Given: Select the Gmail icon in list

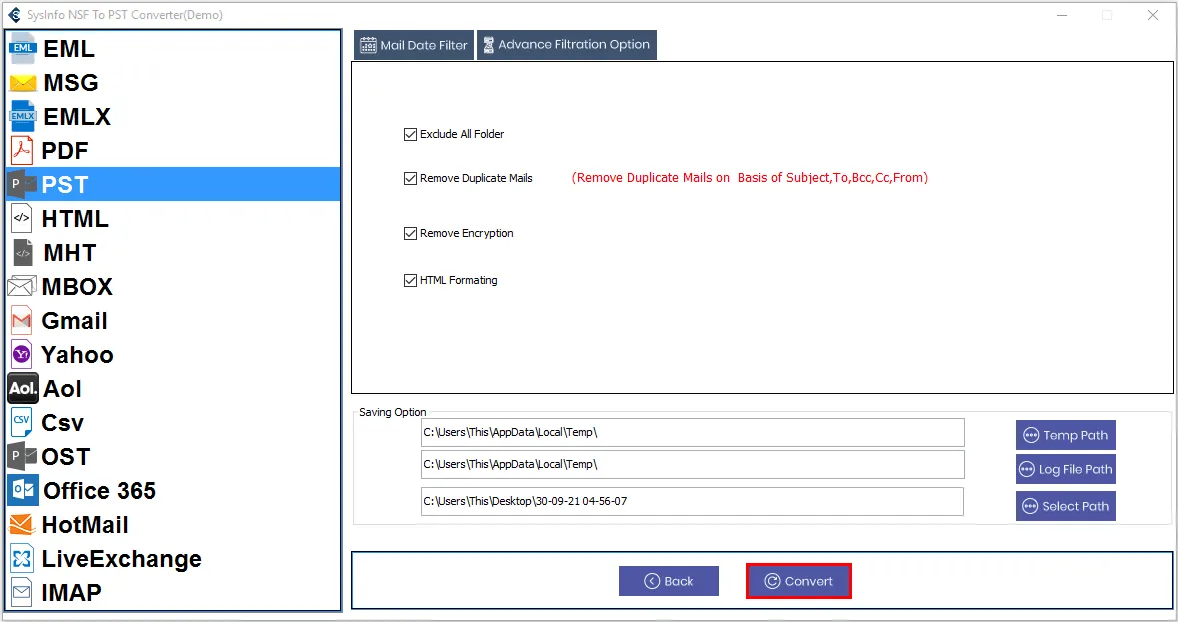Looking at the screenshot, I should coord(22,321).
